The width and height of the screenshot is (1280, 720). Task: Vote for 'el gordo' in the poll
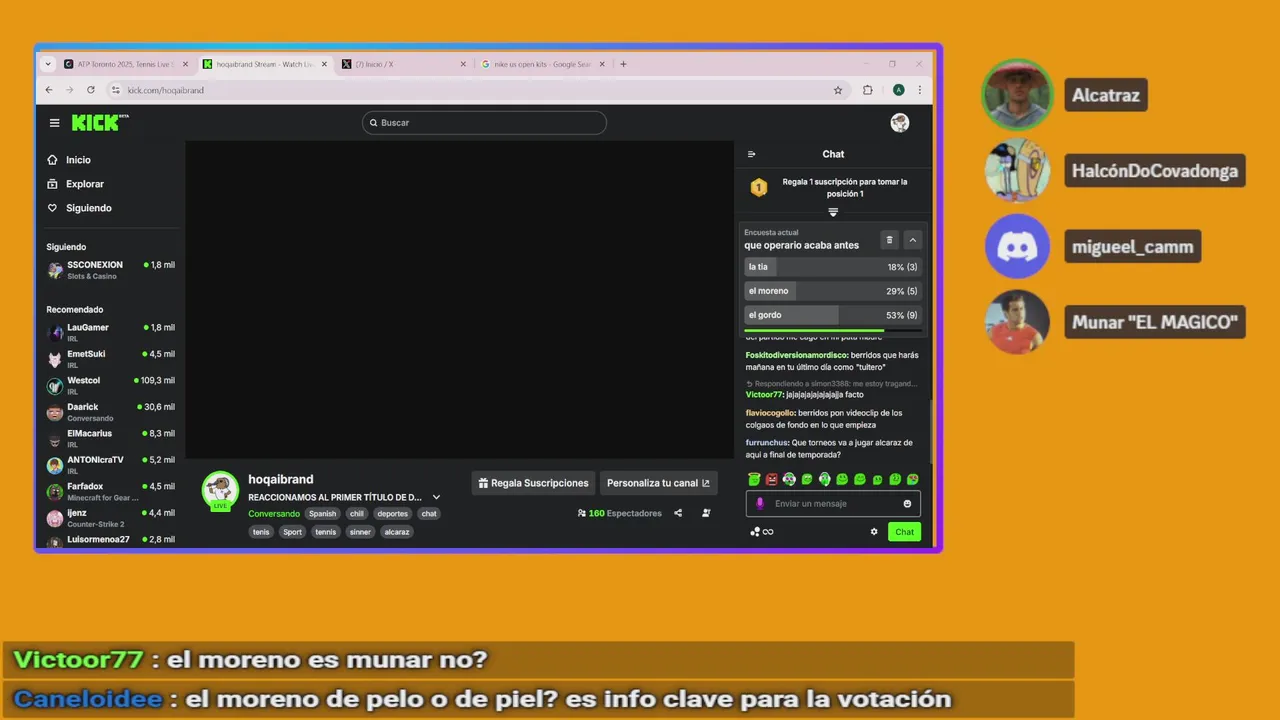point(832,315)
